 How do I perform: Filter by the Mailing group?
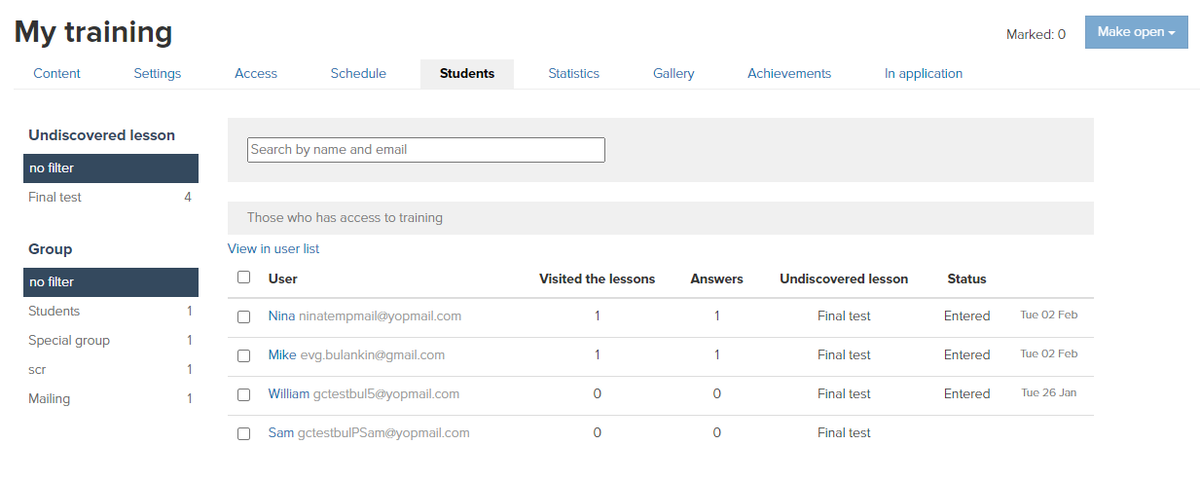click(x=49, y=399)
